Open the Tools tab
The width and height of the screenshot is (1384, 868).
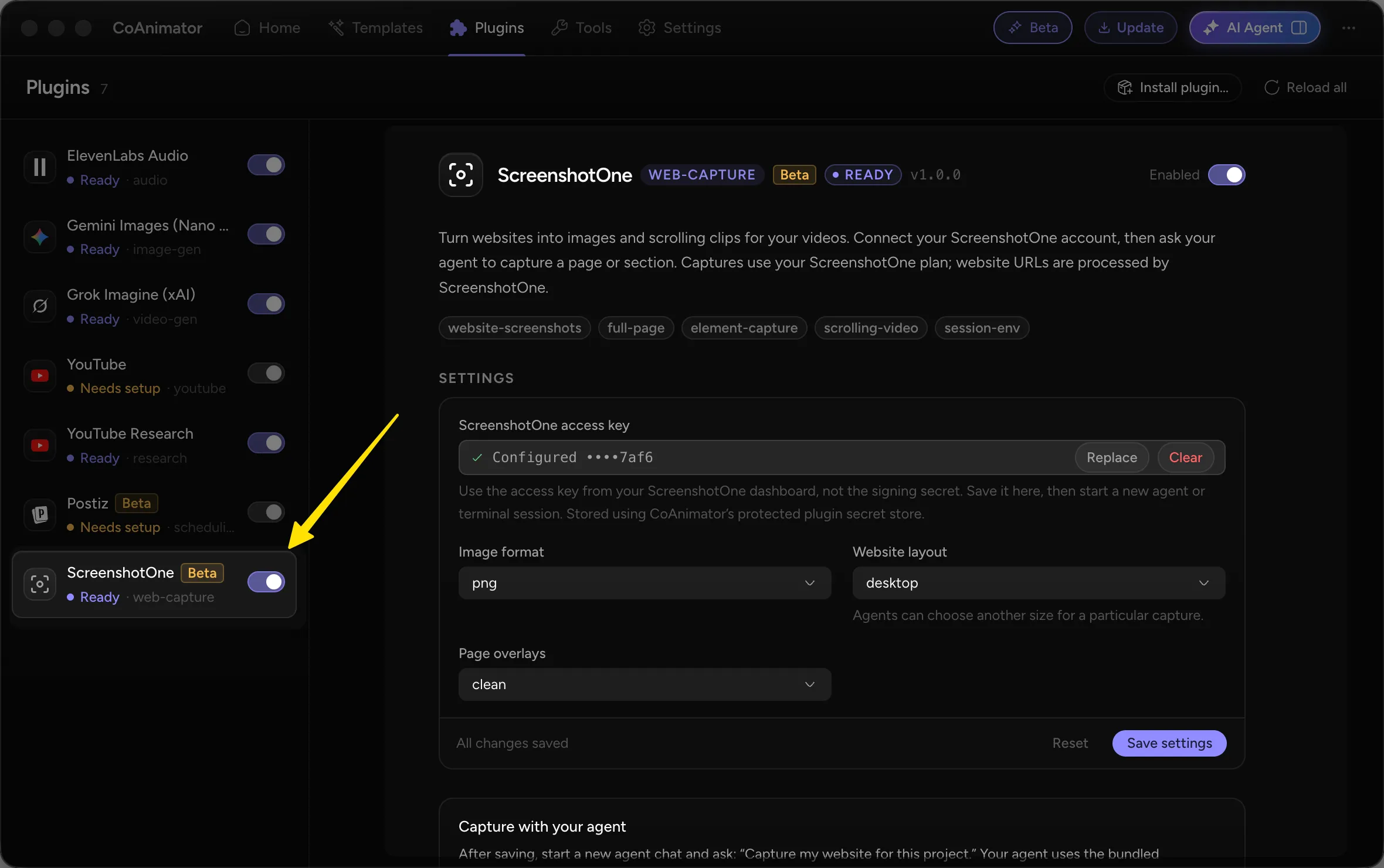tap(582, 28)
